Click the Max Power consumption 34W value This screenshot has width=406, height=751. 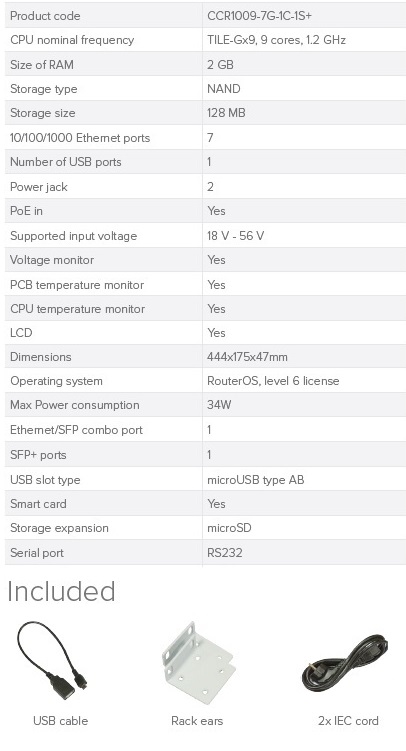coord(219,405)
